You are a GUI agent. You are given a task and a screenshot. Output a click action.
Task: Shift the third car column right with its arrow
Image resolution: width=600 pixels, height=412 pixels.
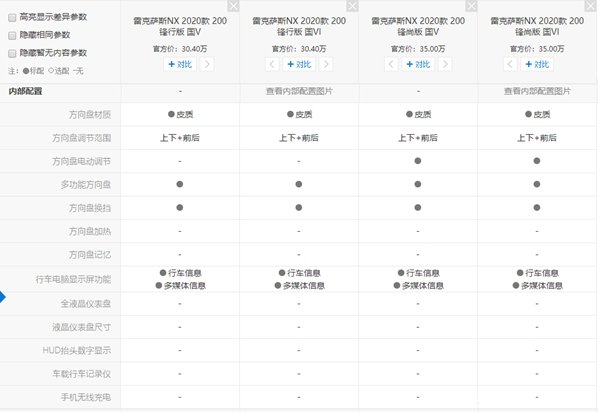[447, 64]
